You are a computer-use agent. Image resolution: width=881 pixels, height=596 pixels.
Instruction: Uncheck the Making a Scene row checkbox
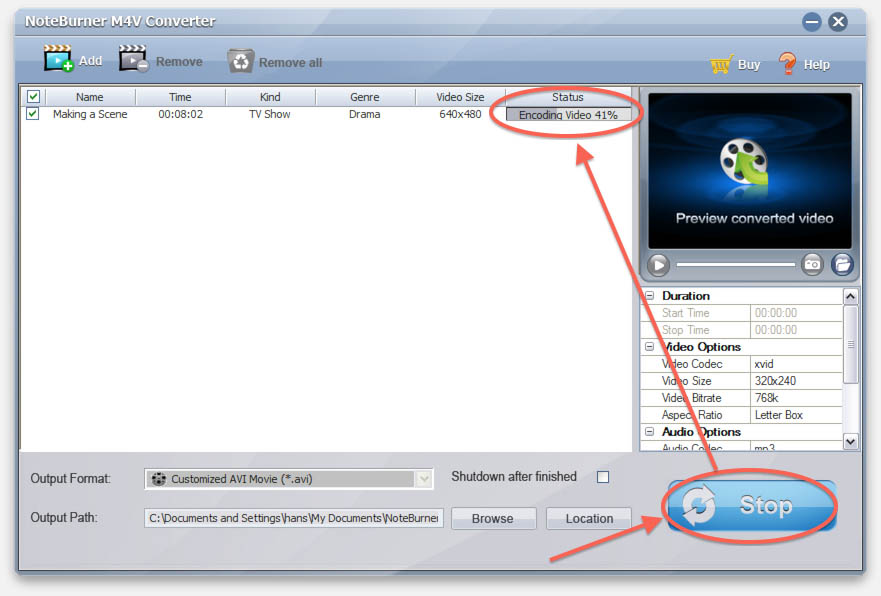coord(33,114)
